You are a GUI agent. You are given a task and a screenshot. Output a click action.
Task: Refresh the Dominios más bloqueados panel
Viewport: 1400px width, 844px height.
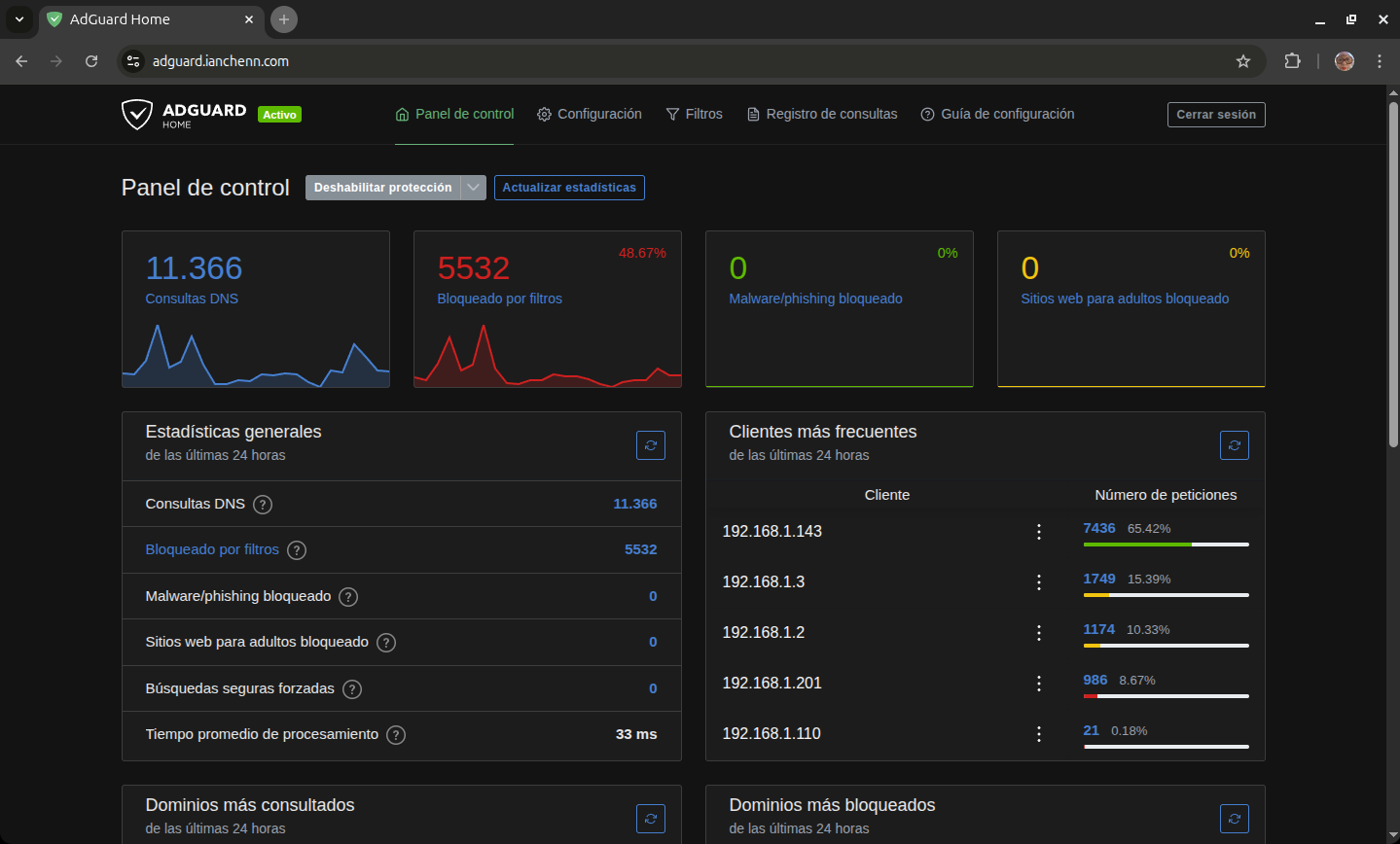1234,819
